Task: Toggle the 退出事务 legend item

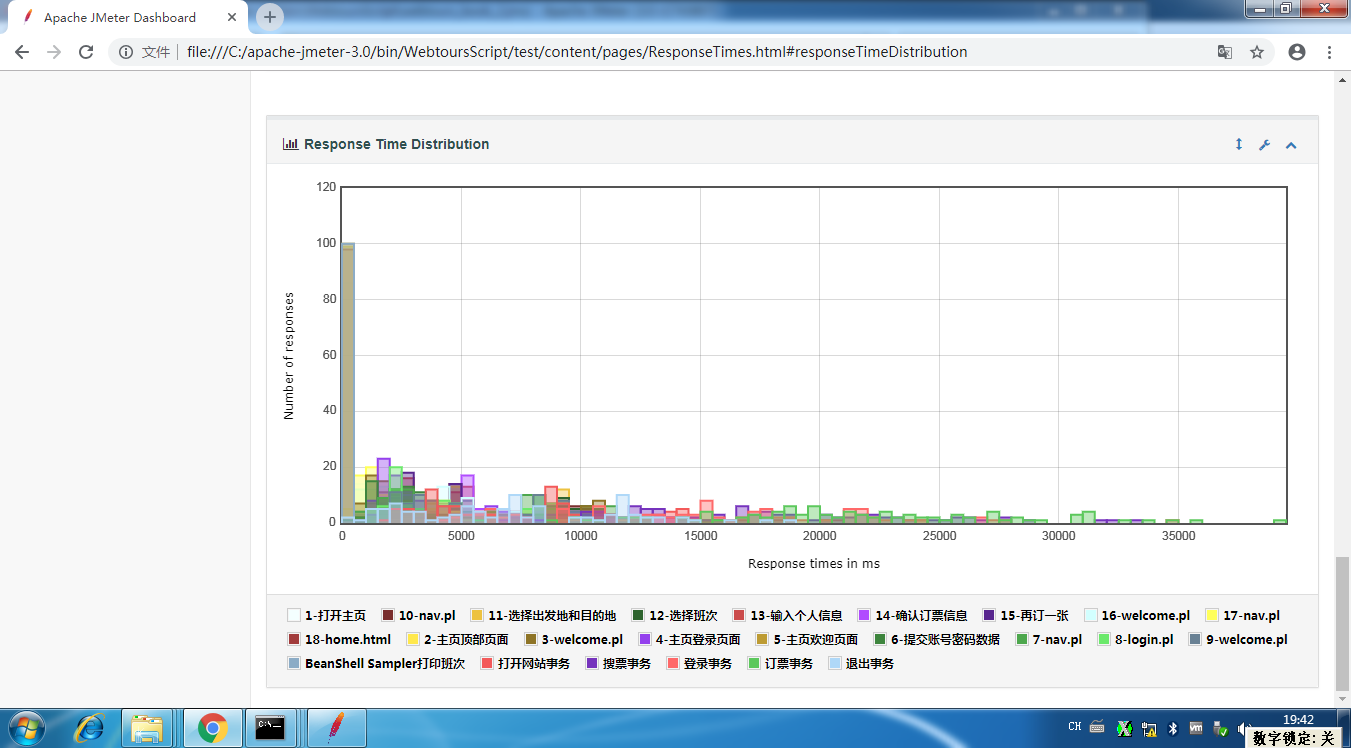Action: coord(861,664)
